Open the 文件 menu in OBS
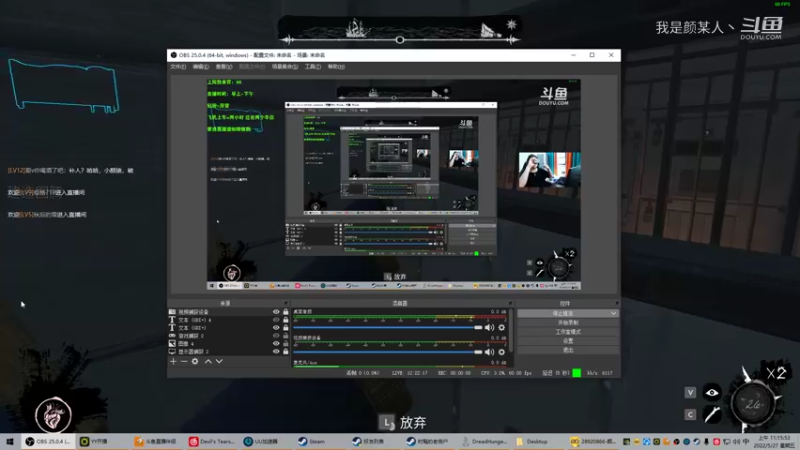The width and height of the screenshot is (800, 450). pyautogui.click(x=178, y=67)
